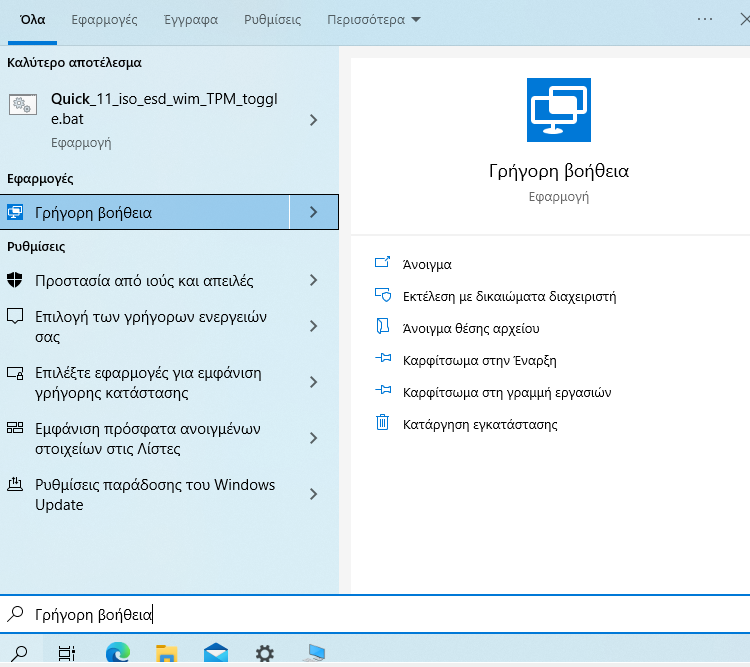
Task: Expand the γρήγορων ενεργειών result arrow
Action: pyautogui.click(x=313, y=326)
